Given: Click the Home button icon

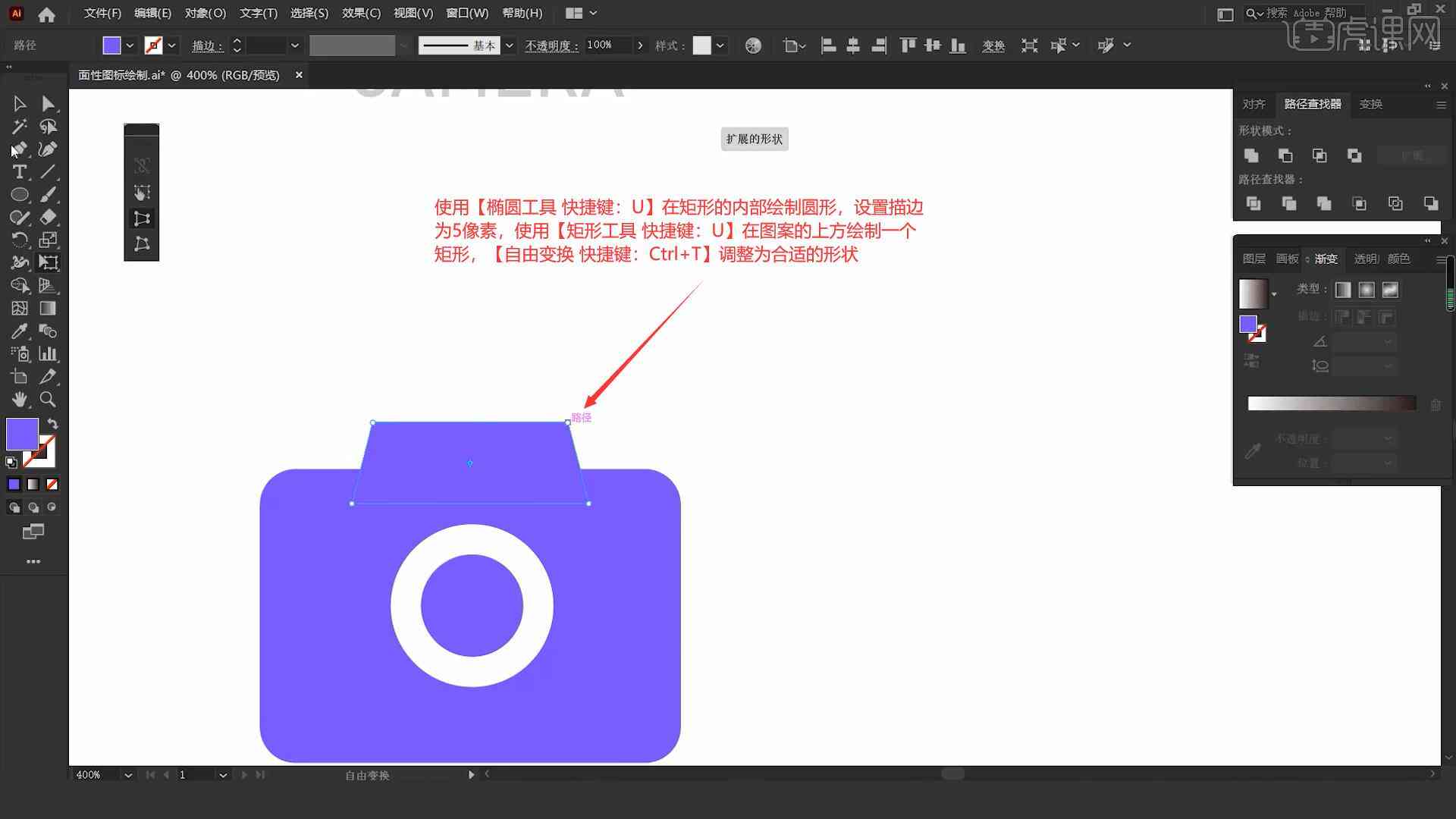Looking at the screenshot, I should point(46,14).
